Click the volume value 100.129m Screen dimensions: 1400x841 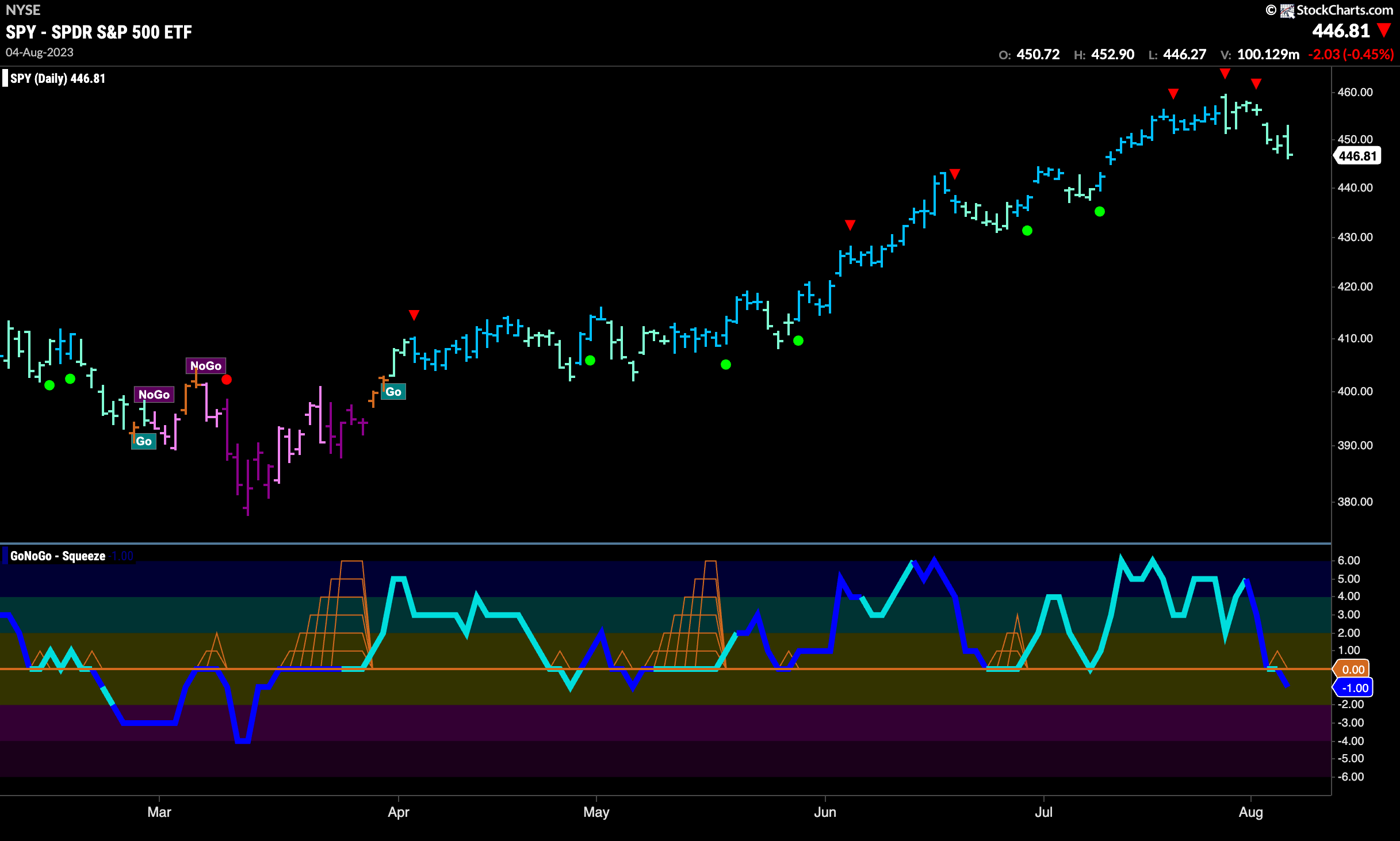point(1268,55)
